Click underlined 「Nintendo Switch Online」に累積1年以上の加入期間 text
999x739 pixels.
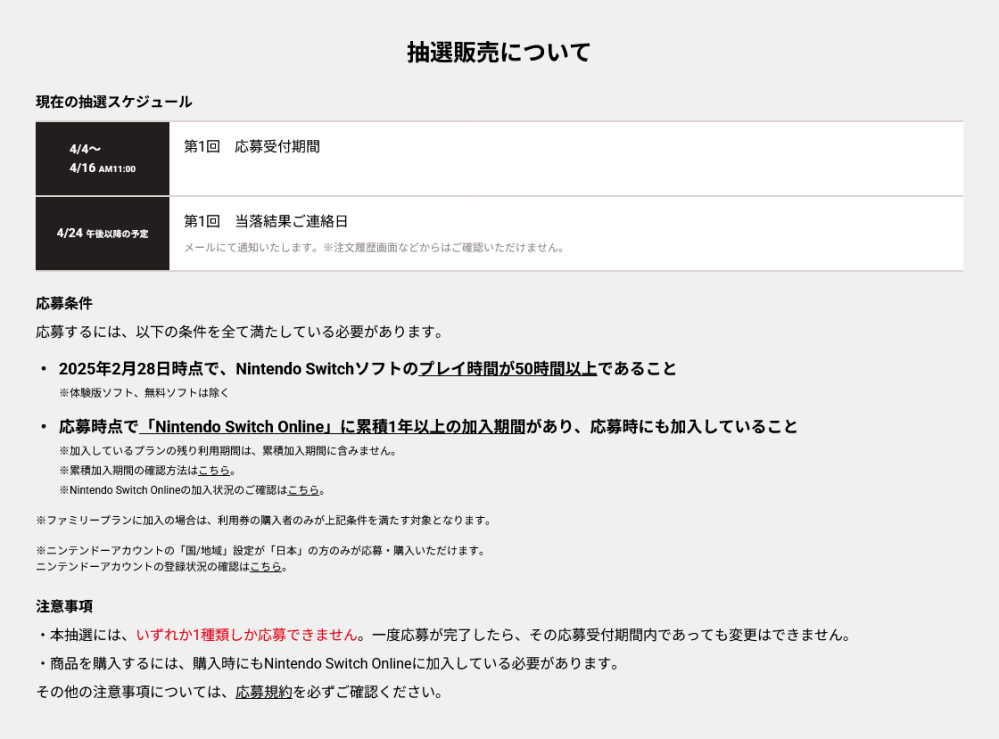tap(333, 427)
